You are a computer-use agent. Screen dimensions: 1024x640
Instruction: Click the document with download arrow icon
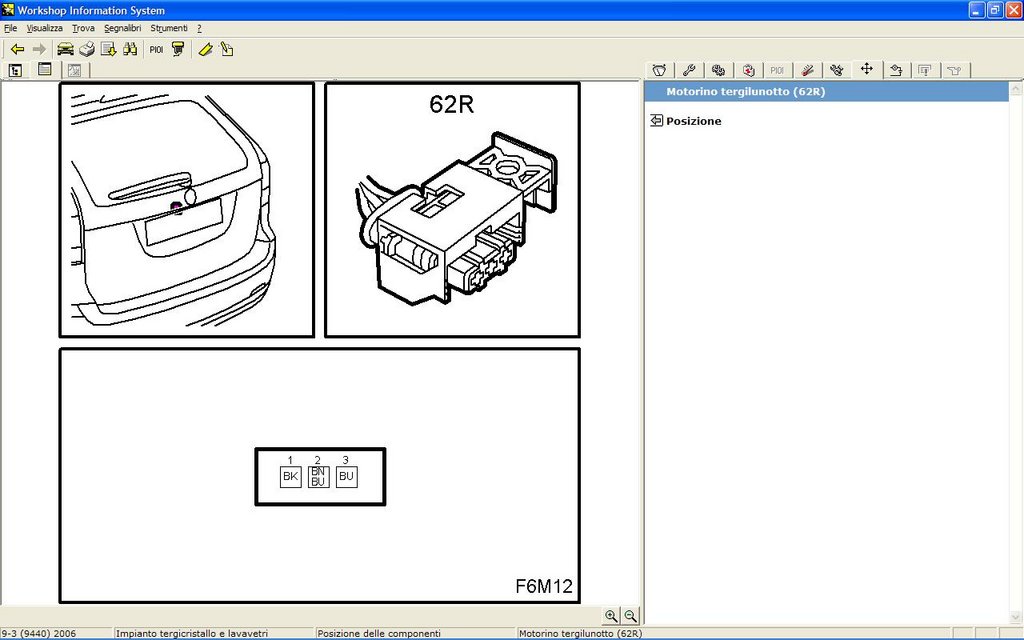point(108,49)
